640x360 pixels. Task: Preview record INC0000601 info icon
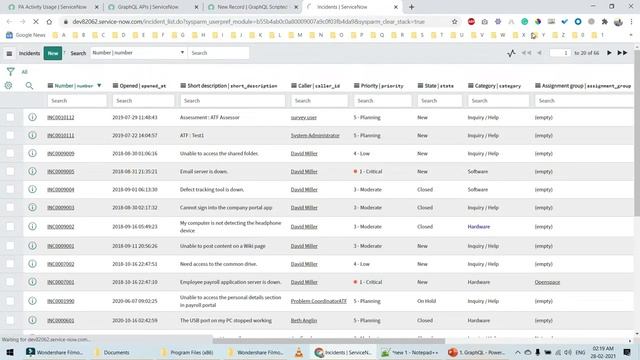[32, 320]
